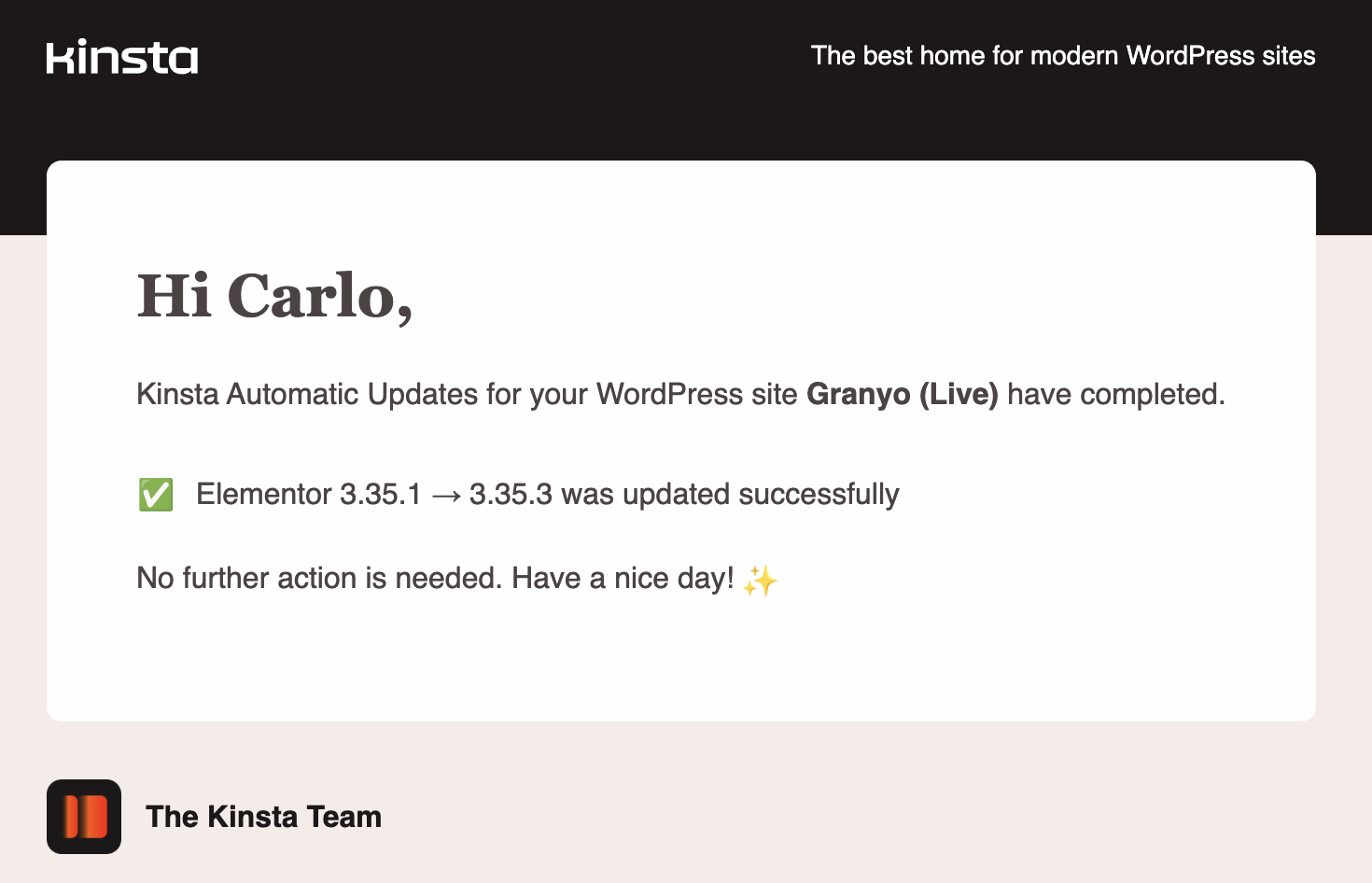Click the "Have a nice day!" text
Screen dimensions: 1372x883
pos(623,579)
